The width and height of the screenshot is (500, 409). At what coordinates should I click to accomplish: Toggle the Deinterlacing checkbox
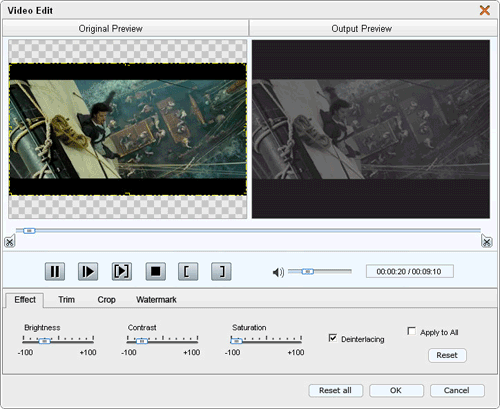coord(333,338)
